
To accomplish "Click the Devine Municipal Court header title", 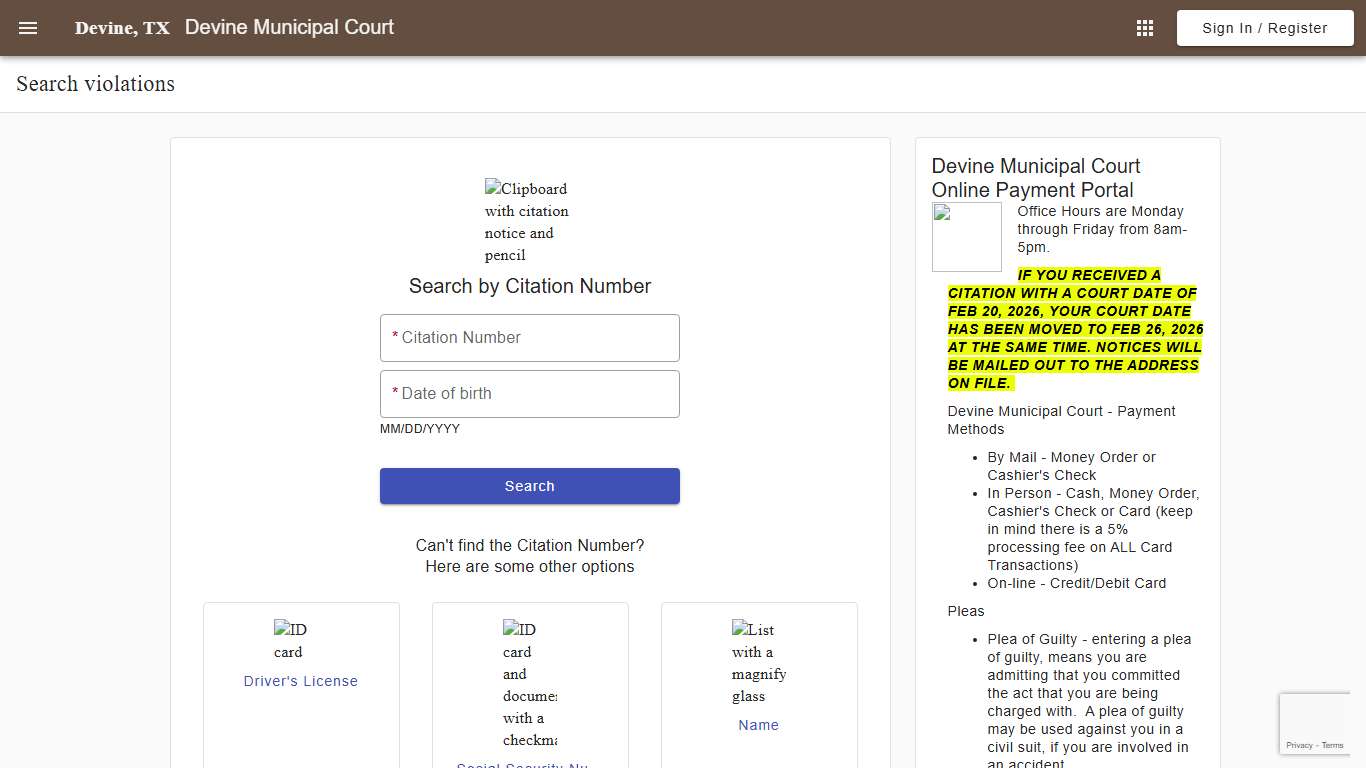I will click(x=289, y=27).
